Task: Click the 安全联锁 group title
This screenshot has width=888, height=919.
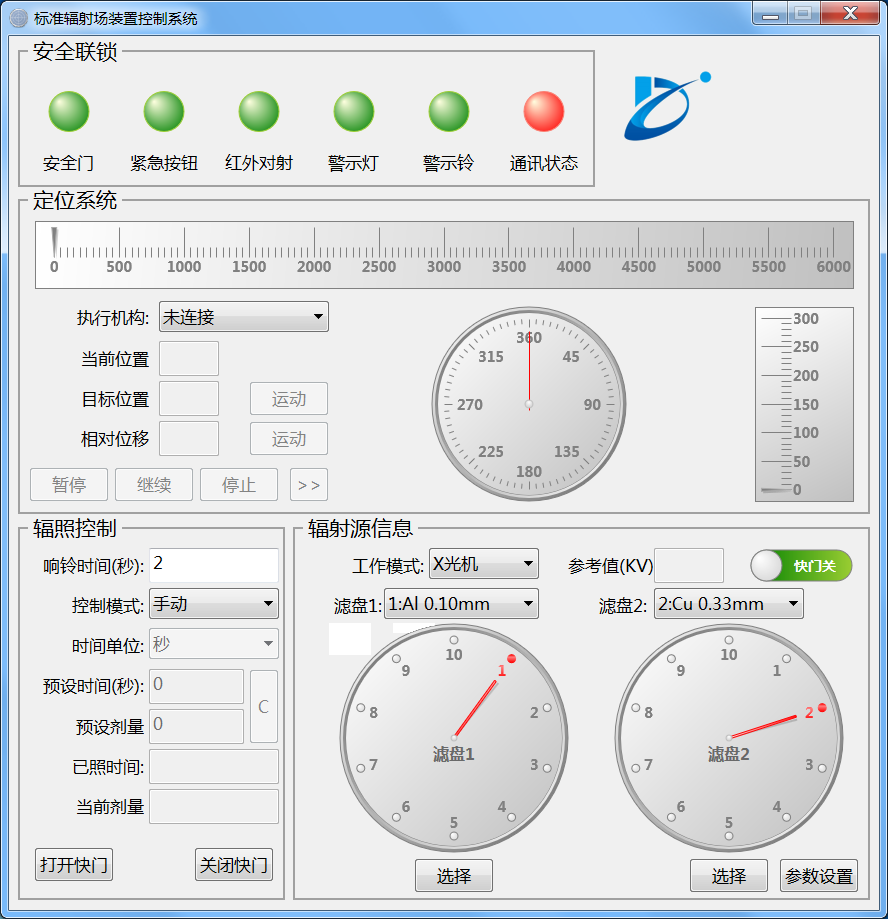Action: point(75,52)
